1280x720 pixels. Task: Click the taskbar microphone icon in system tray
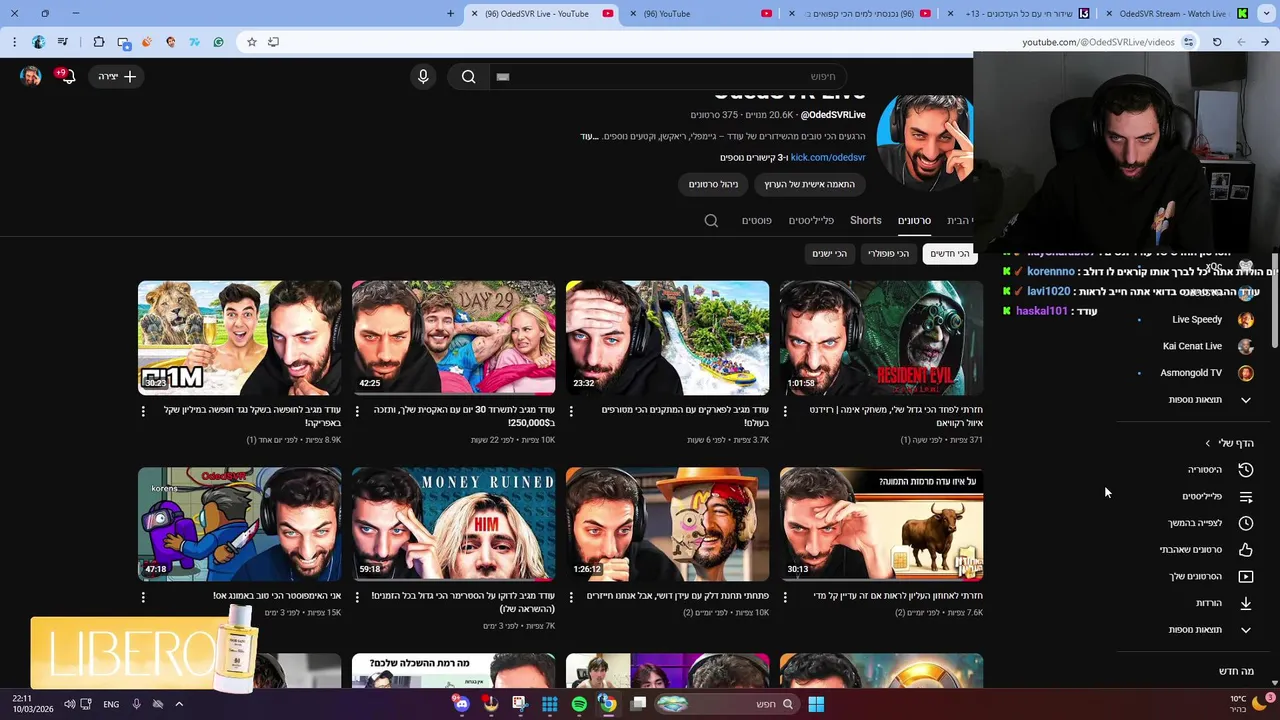(136, 704)
